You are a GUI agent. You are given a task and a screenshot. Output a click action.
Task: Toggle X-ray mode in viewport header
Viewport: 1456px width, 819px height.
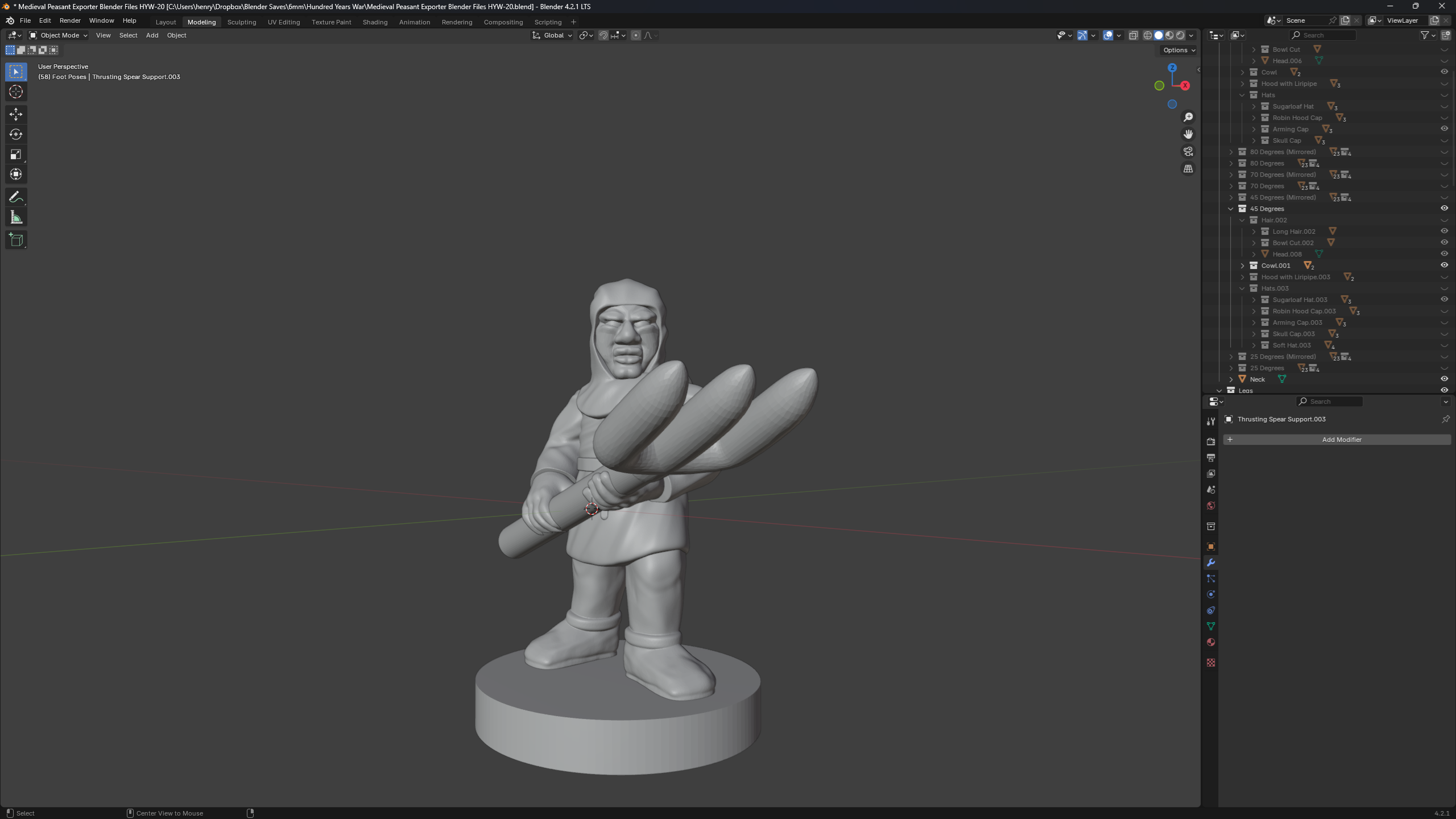click(1133, 35)
